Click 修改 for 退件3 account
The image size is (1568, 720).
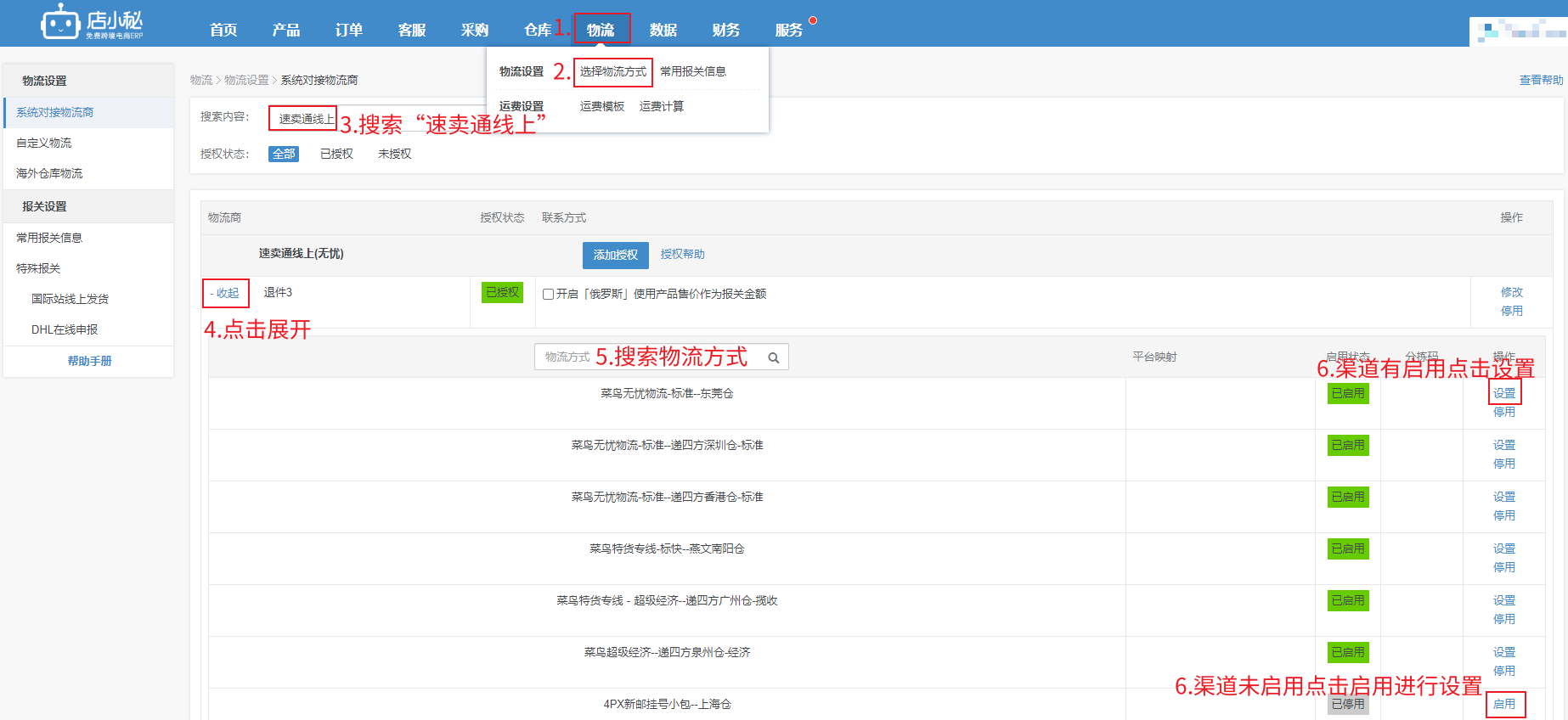tap(1512, 292)
